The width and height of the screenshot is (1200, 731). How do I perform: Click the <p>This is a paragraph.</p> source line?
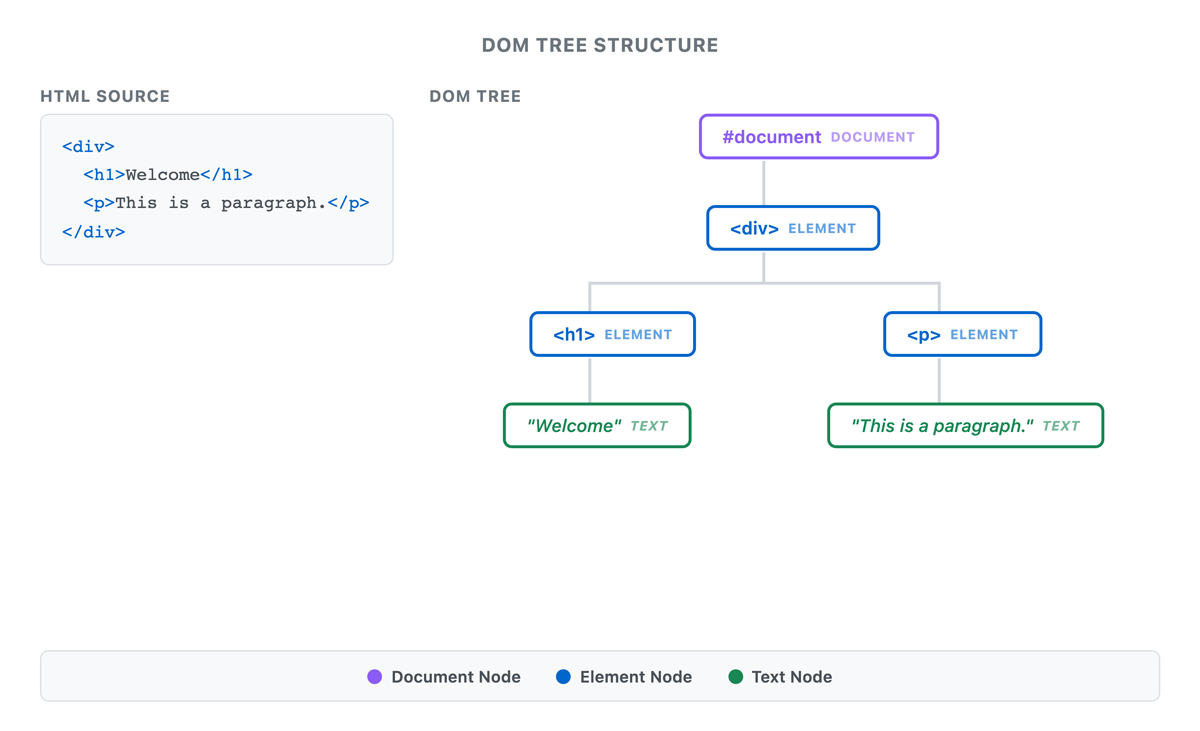pos(226,203)
